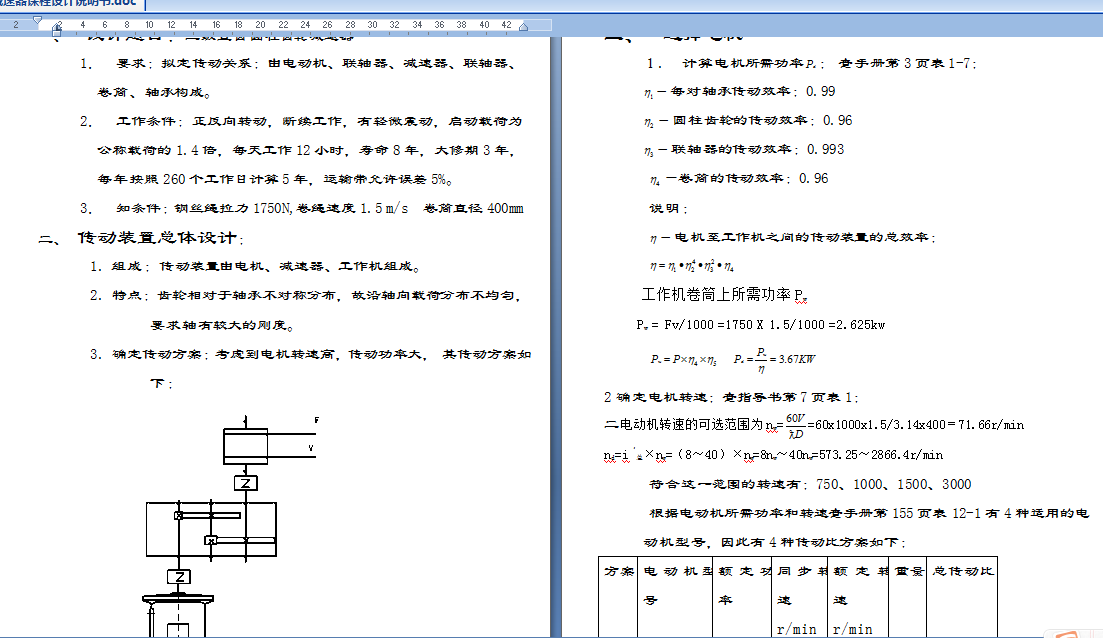Click the line 联轴器的传动效率：0.993

click(x=744, y=149)
